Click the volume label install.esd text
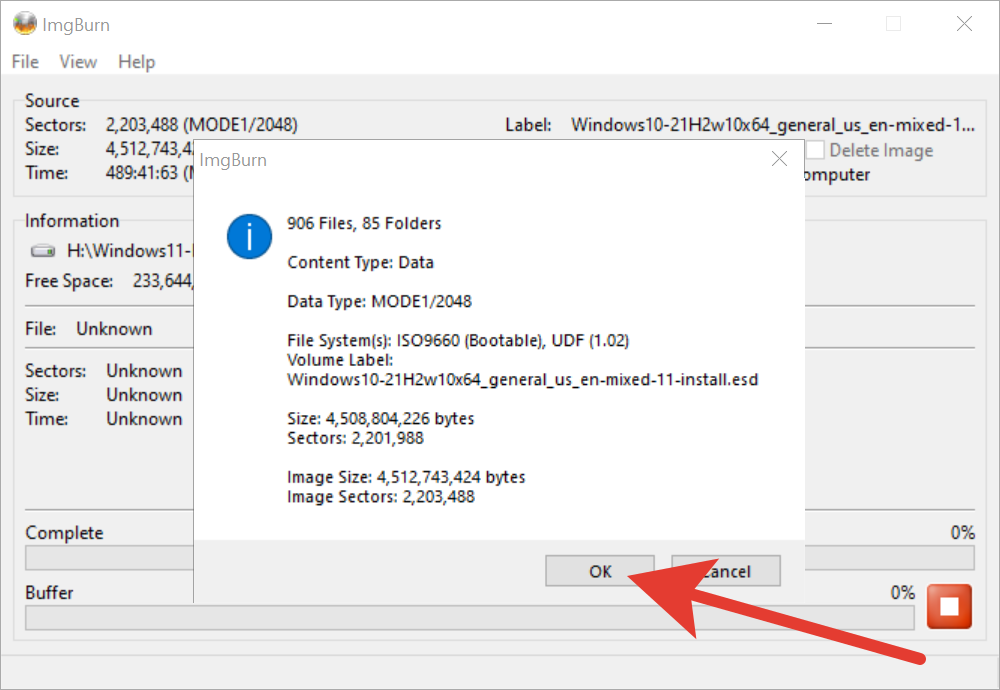The width and height of the screenshot is (1000, 690). (x=522, y=379)
